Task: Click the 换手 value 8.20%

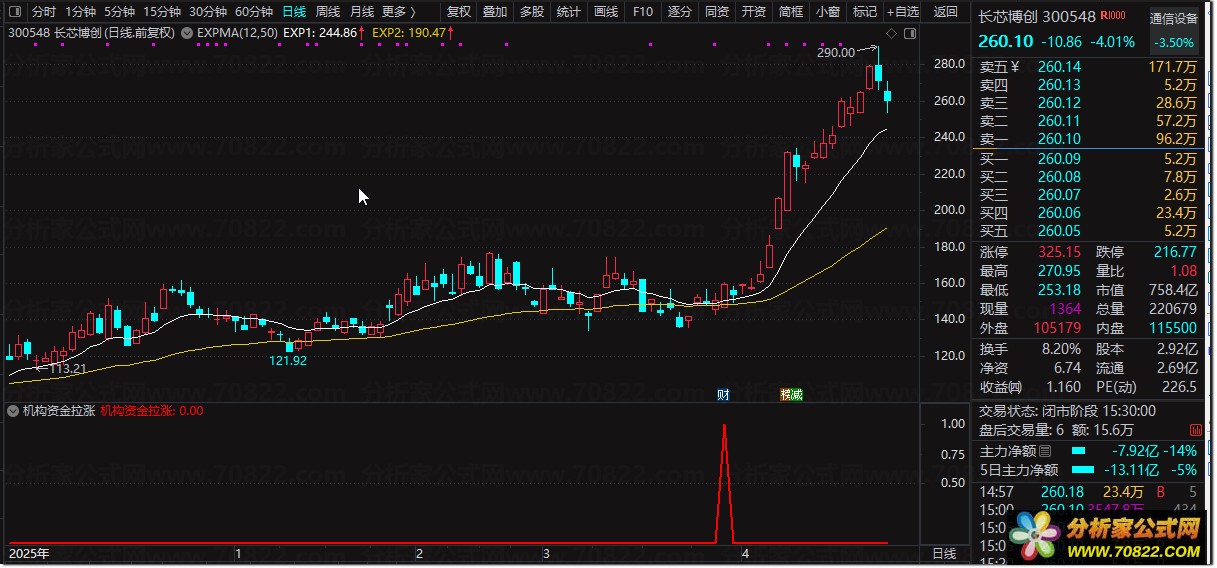Action: 1060,349
